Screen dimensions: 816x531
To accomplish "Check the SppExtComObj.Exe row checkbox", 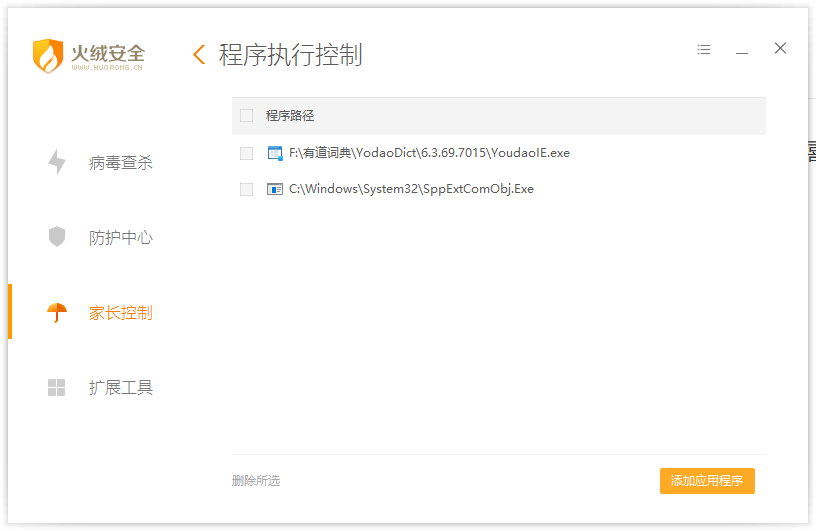I will click(x=247, y=189).
